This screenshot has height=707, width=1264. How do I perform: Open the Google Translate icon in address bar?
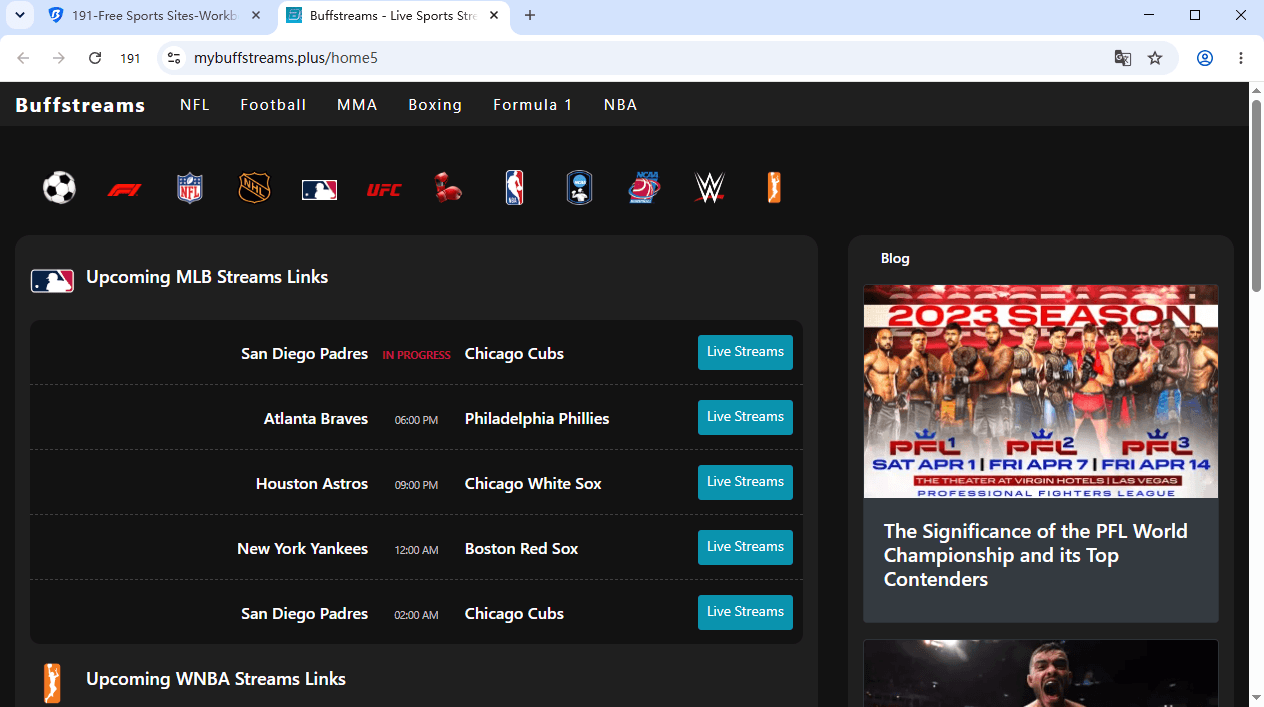[x=1123, y=58]
